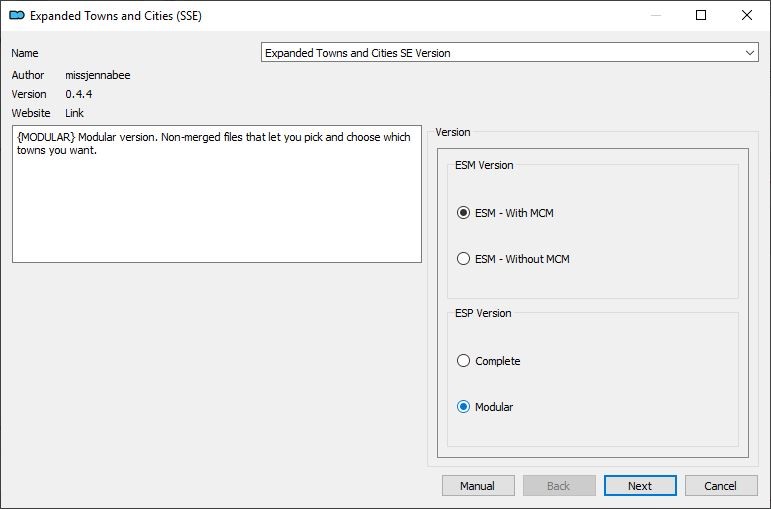771x509 pixels.
Task: Minimize the Expanded Towns and Cities window
Action: pyautogui.click(x=655, y=15)
